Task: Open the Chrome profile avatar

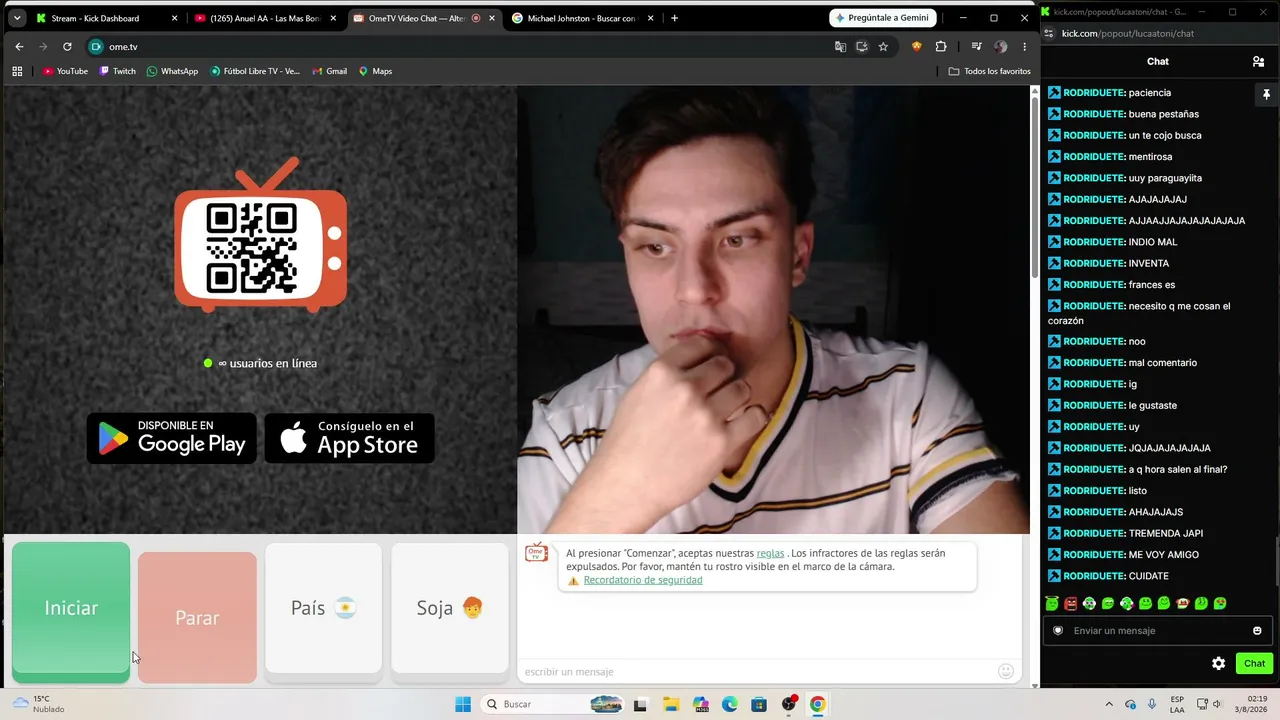Action: (x=1000, y=46)
